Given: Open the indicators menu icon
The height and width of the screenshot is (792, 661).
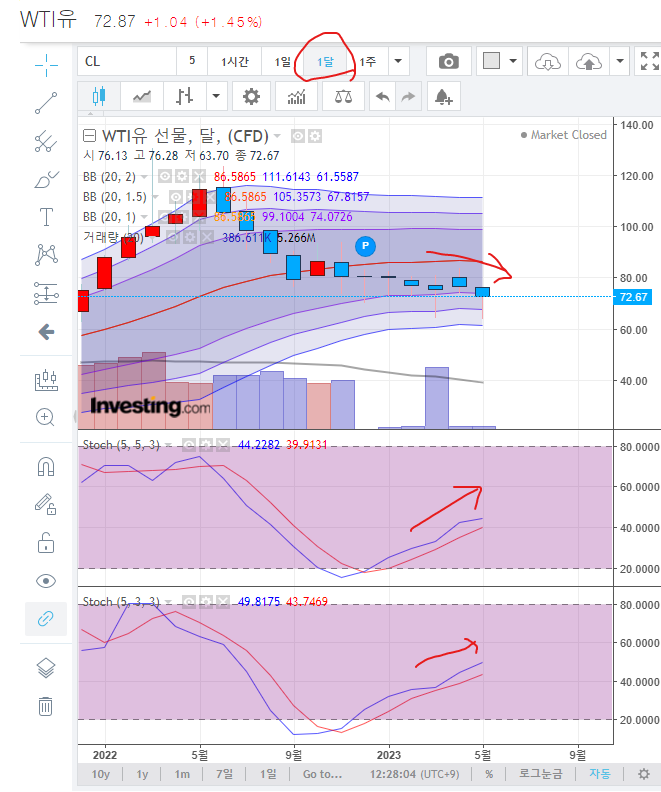Looking at the screenshot, I should [x=296, y=96].
